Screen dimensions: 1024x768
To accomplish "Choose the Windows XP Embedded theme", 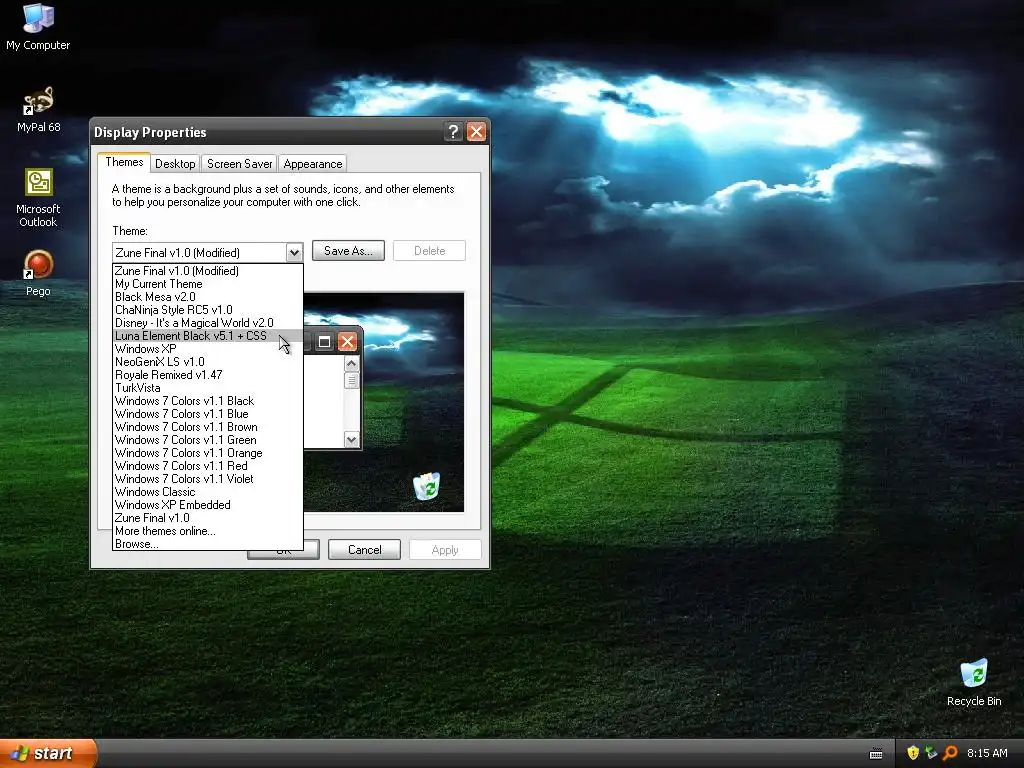I will coord(208,505).
